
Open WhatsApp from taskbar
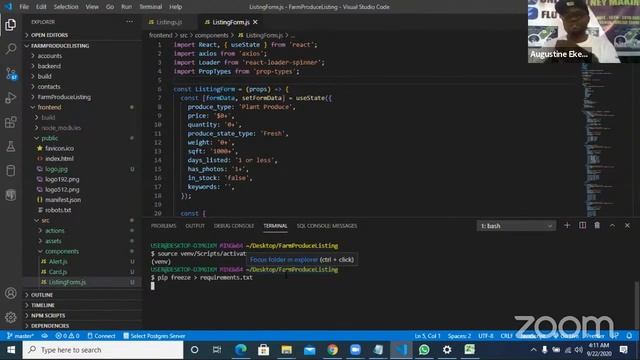point(424,350)
